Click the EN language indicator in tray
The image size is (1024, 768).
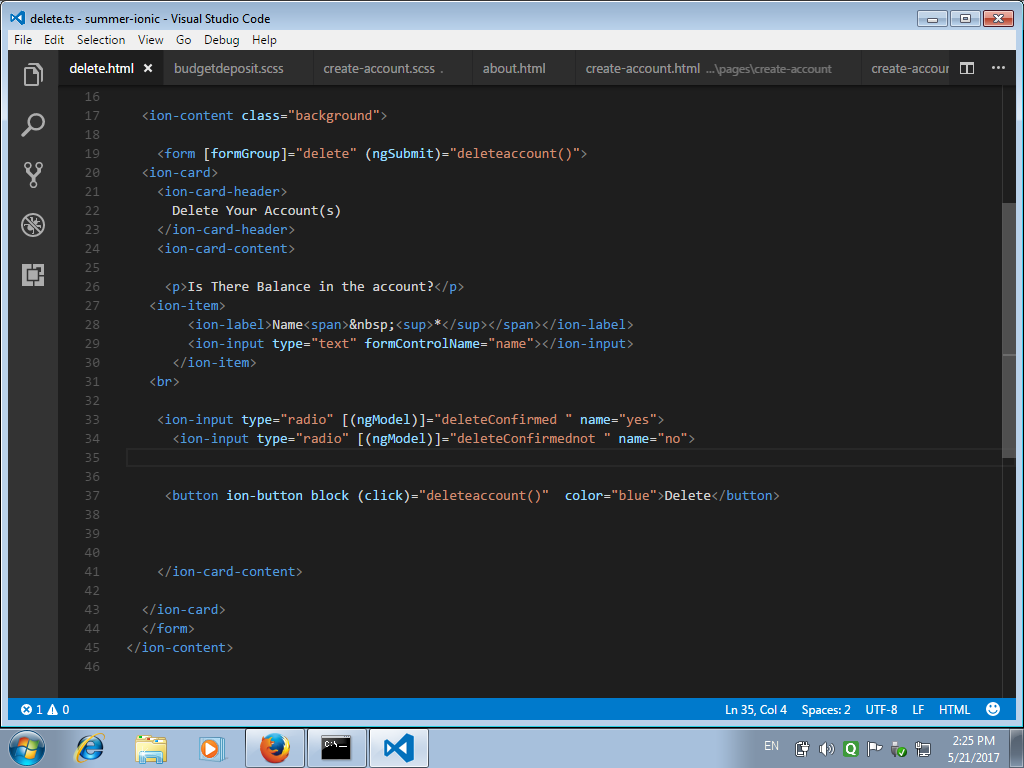771,745
